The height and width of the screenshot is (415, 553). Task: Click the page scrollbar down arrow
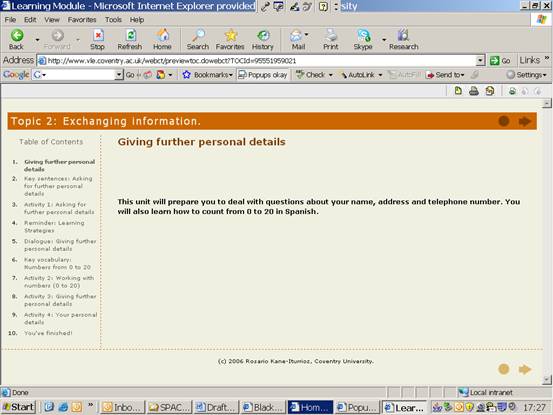pyautogui.click(x=547, y=380)
